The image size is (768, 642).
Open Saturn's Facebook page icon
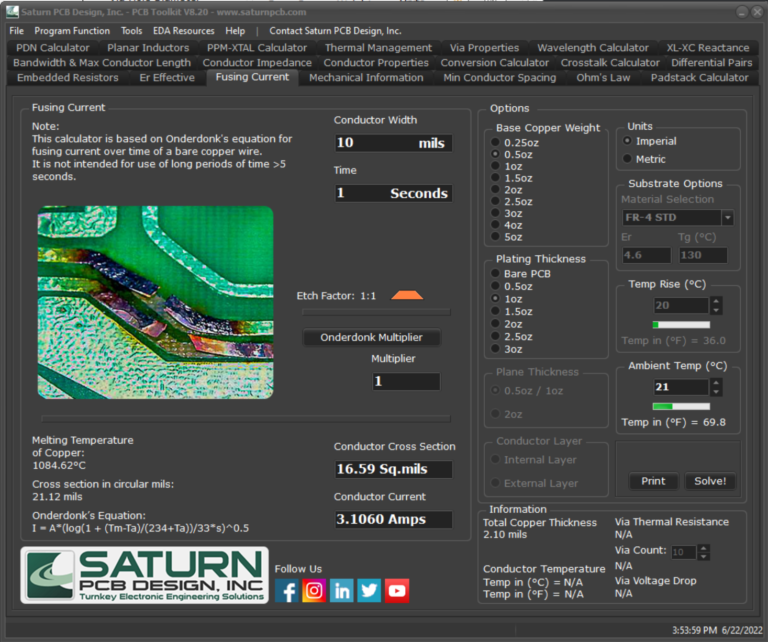point(286,591)
